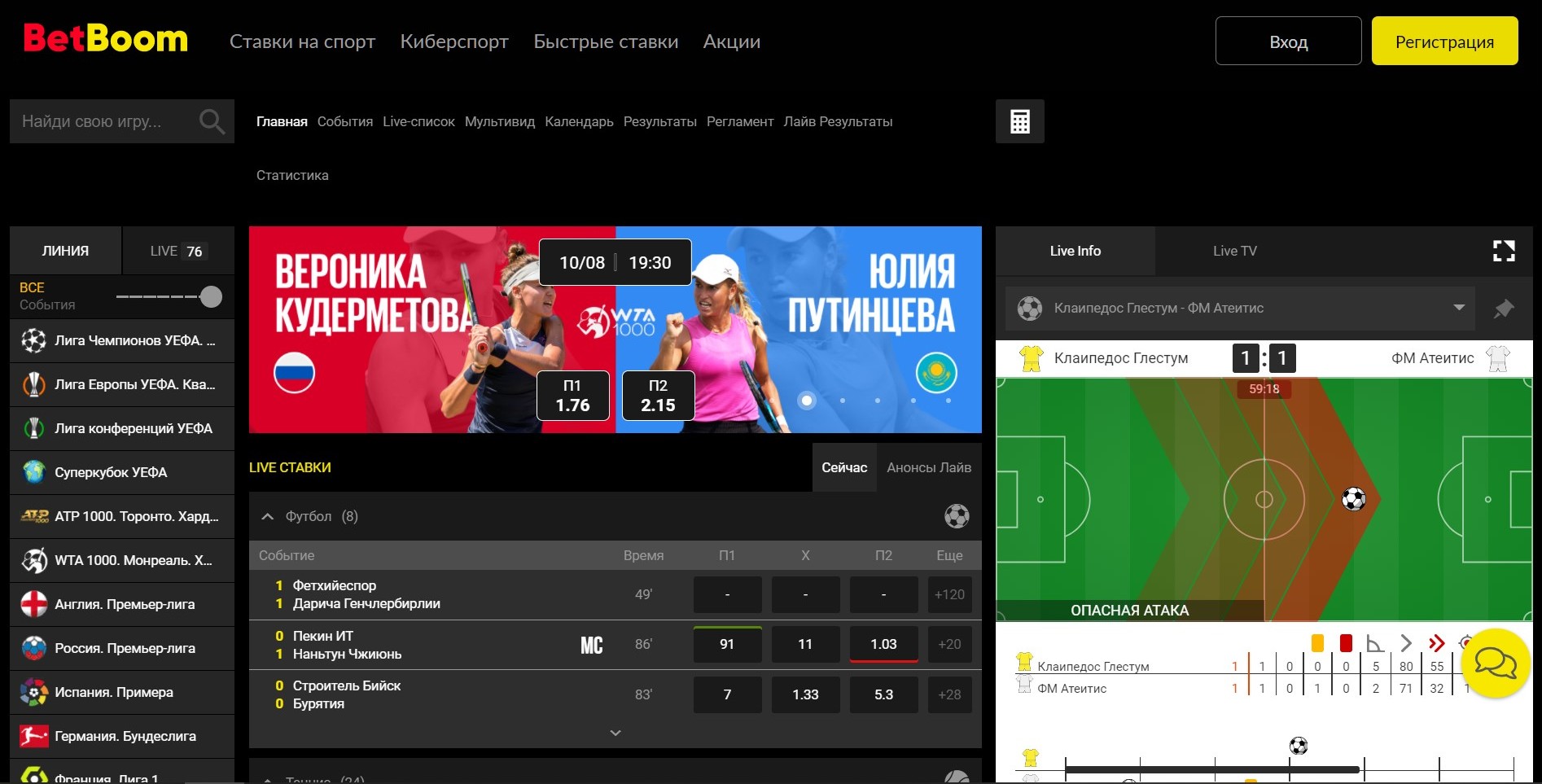Image resolution: width=1542 pixels, height=784 pixels.
Task: Click the WTA 1000 Монреаль logo icon
Action: [33, 560]
